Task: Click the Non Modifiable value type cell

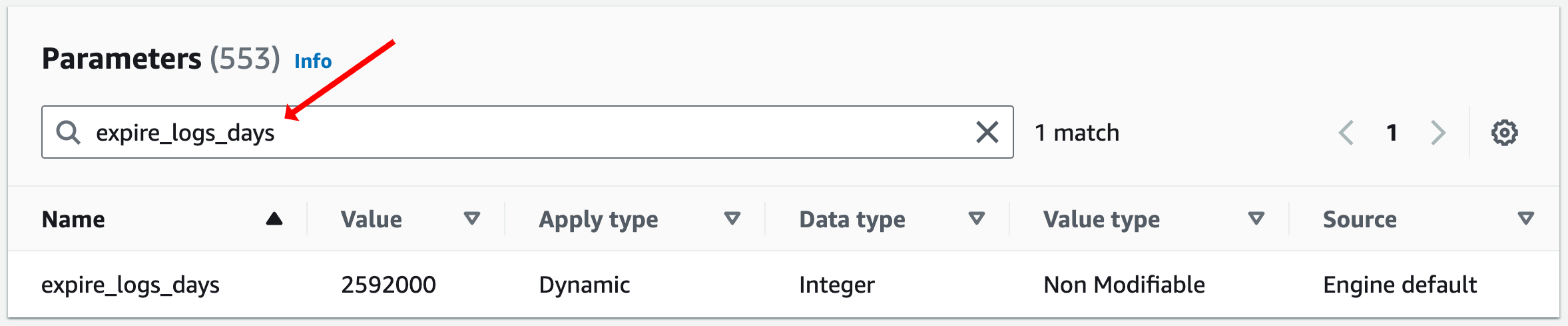Action: [x=1125, y=285]
